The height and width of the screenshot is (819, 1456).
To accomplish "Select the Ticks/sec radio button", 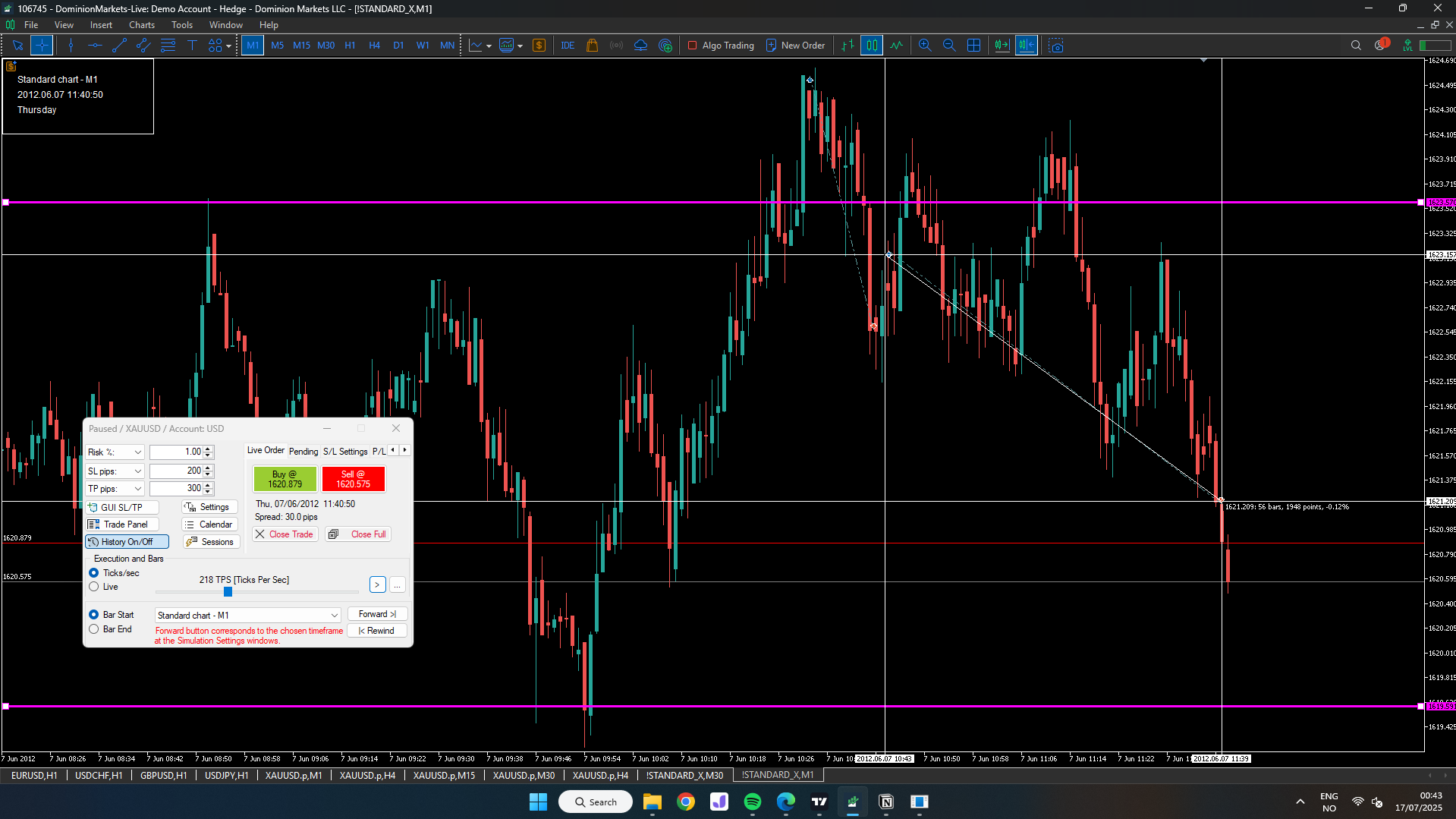I will tap(94, 573).
